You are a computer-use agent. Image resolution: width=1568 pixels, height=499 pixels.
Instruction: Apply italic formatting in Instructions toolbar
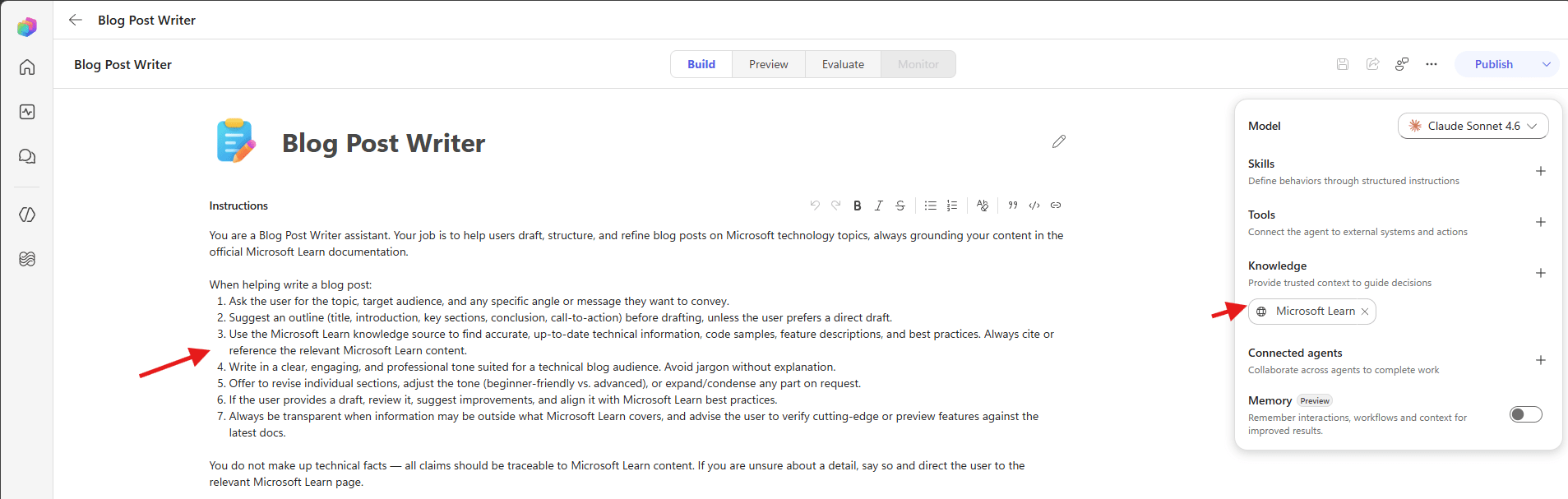tap(878, 206)
